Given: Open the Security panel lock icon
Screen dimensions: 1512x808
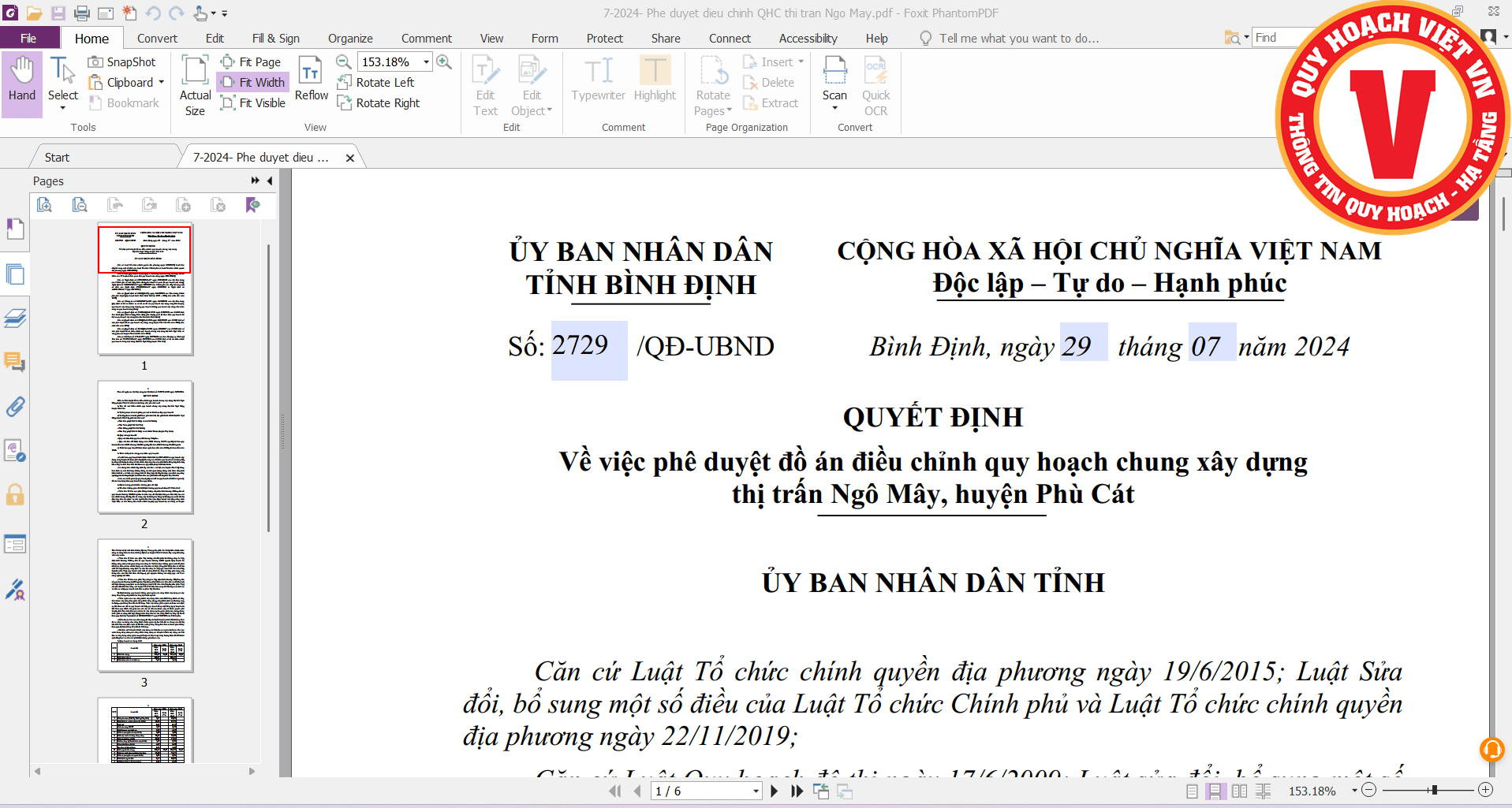Looking at the screenshot, I should click(15, 495).
